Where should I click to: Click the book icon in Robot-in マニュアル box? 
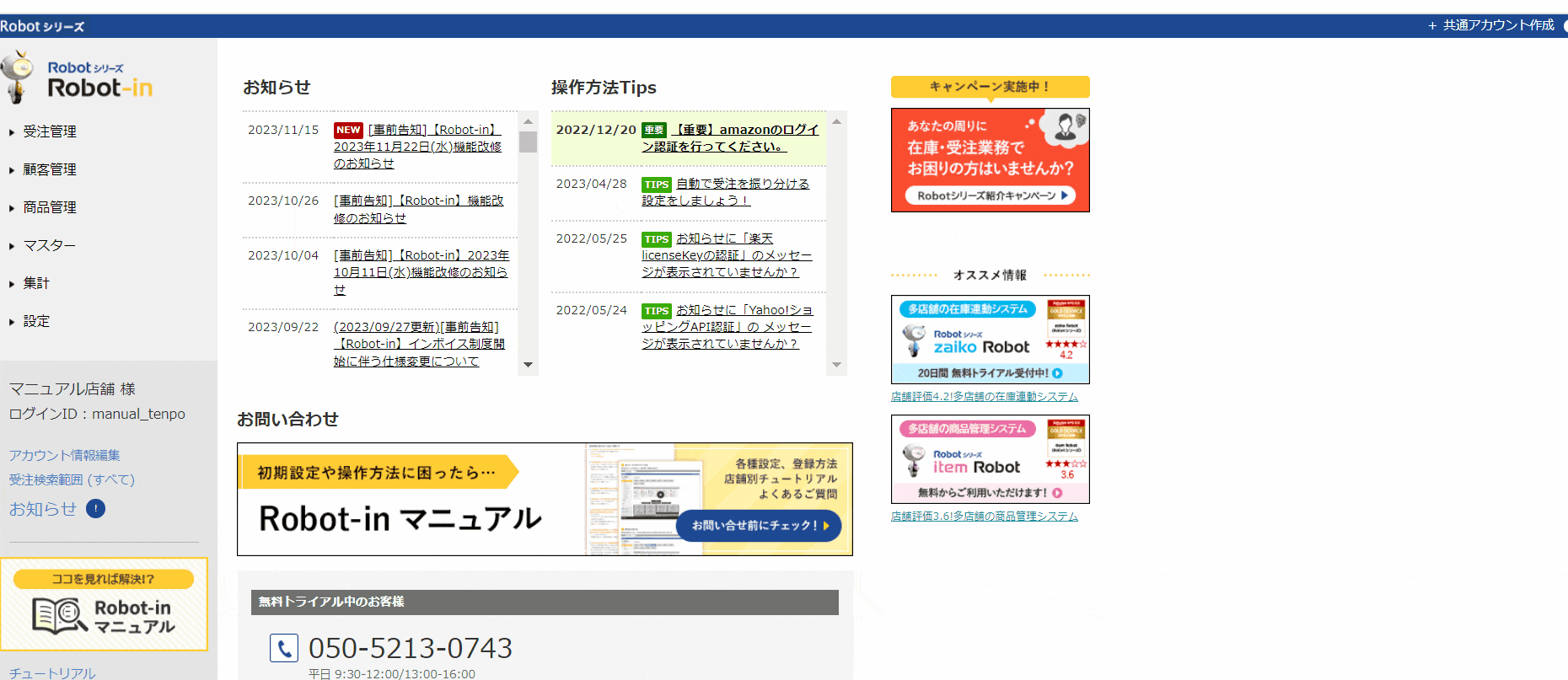point(59,616)
